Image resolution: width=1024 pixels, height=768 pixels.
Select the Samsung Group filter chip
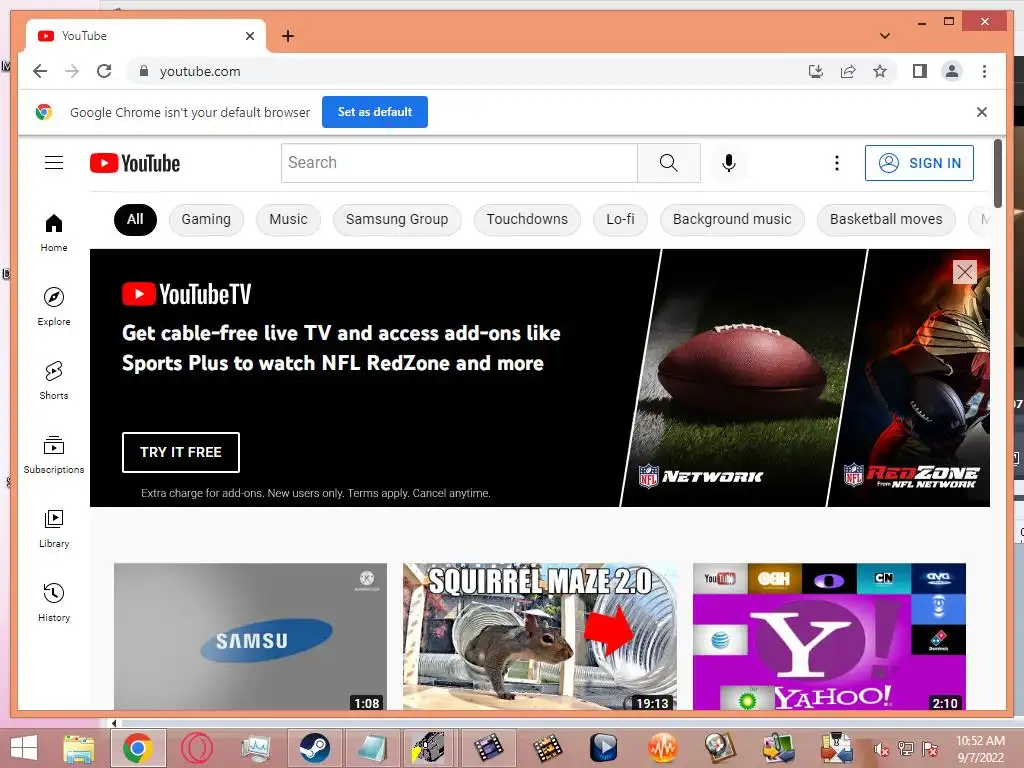(x=397, y=219)
